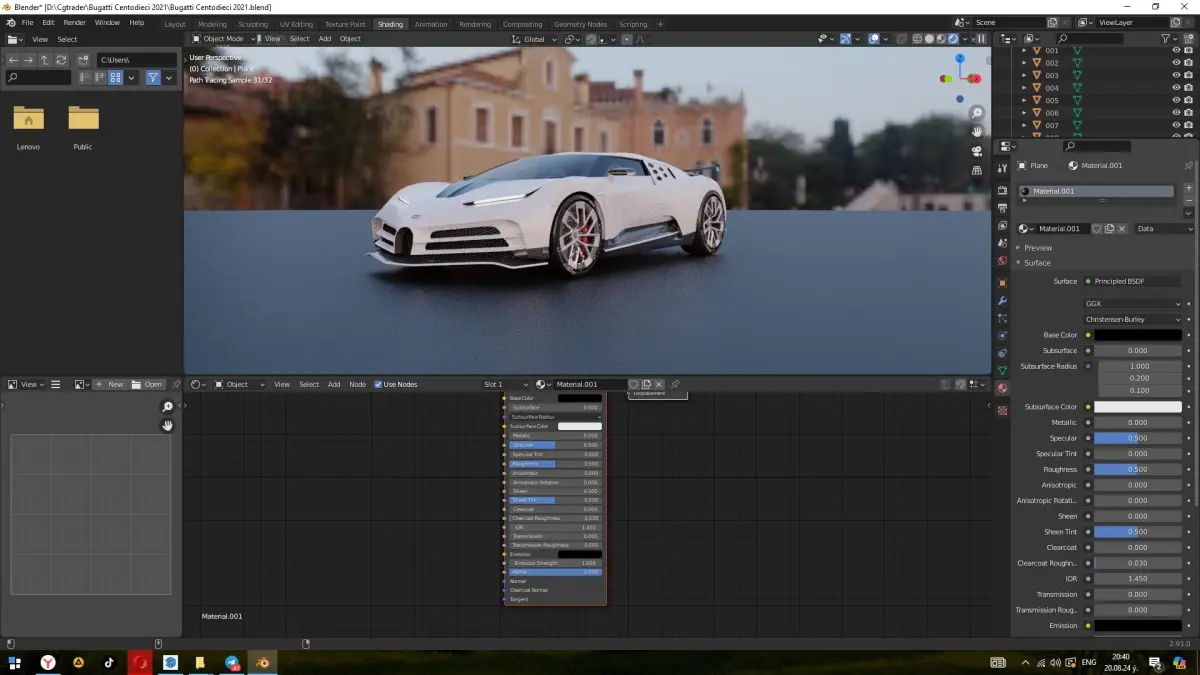Open the Render properties tab
The image size is (1200, 675).
click(x=1002, y=190)
